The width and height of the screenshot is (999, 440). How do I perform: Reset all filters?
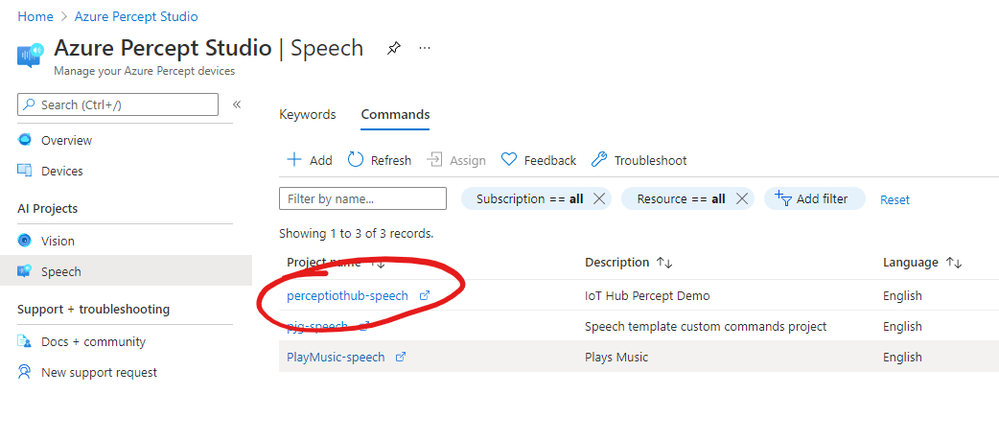pyautogui.click(x=895, y=200)
